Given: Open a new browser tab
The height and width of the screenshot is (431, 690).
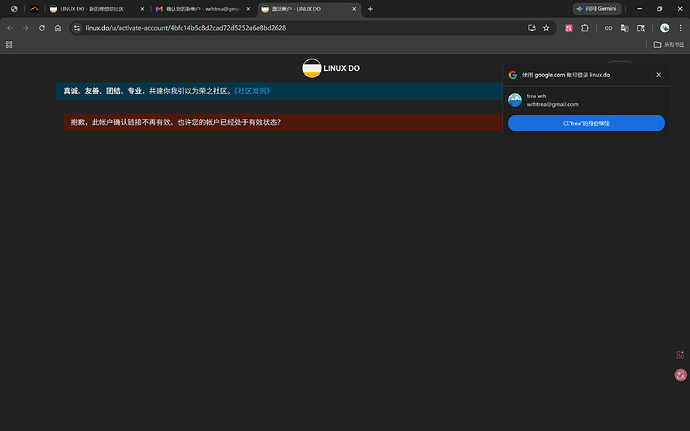Looking at the screenshot, I should (x=370, y=9).
